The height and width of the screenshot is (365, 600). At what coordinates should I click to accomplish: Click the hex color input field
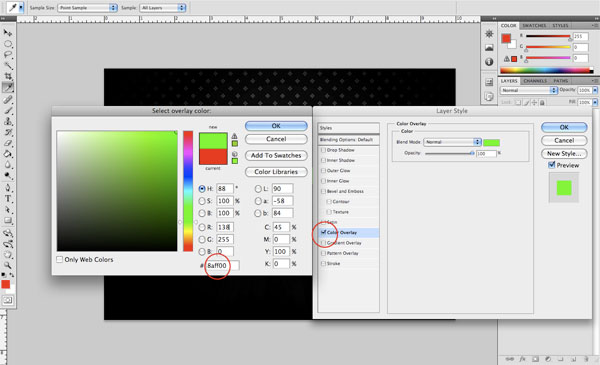[223, 265]
